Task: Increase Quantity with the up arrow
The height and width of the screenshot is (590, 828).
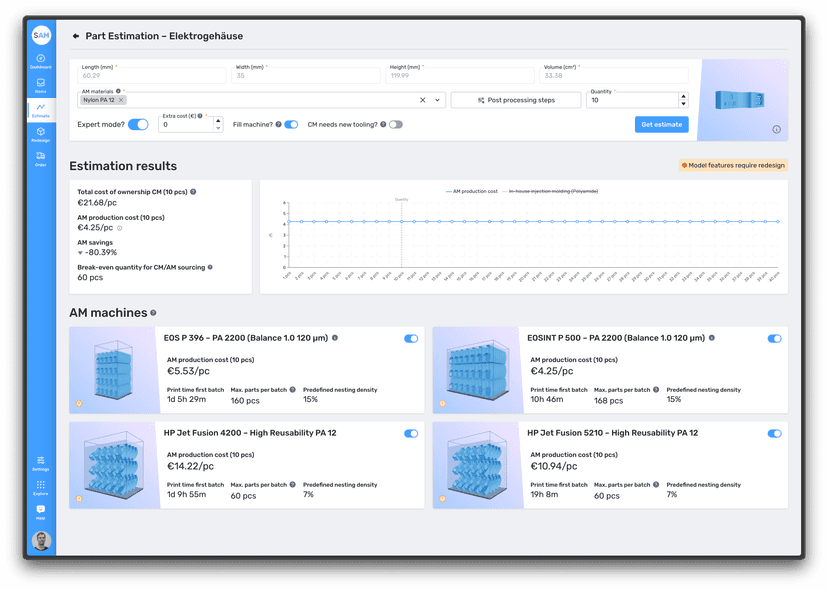Action: (x=683, y=97)
